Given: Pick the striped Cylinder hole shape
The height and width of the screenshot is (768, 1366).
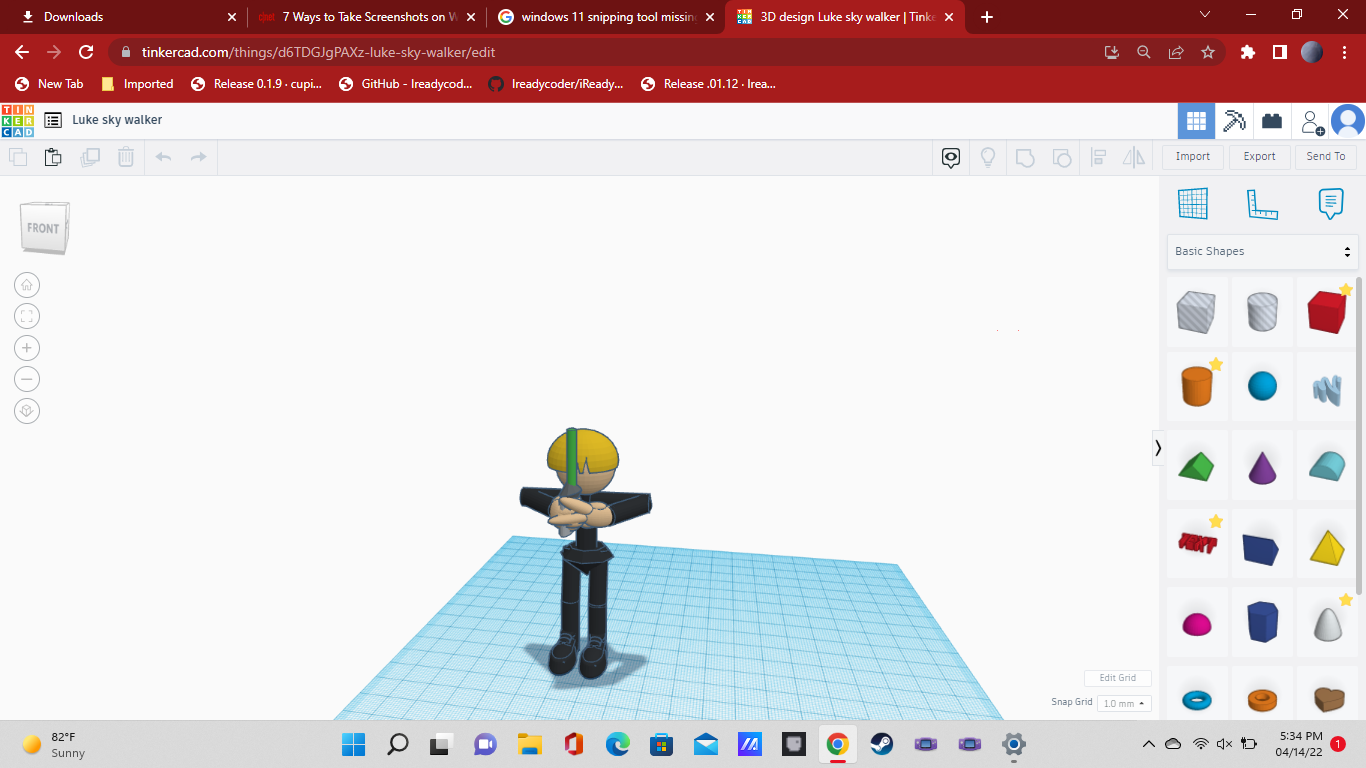Looking at the screenshot, I should click(x=1262, y=313).
